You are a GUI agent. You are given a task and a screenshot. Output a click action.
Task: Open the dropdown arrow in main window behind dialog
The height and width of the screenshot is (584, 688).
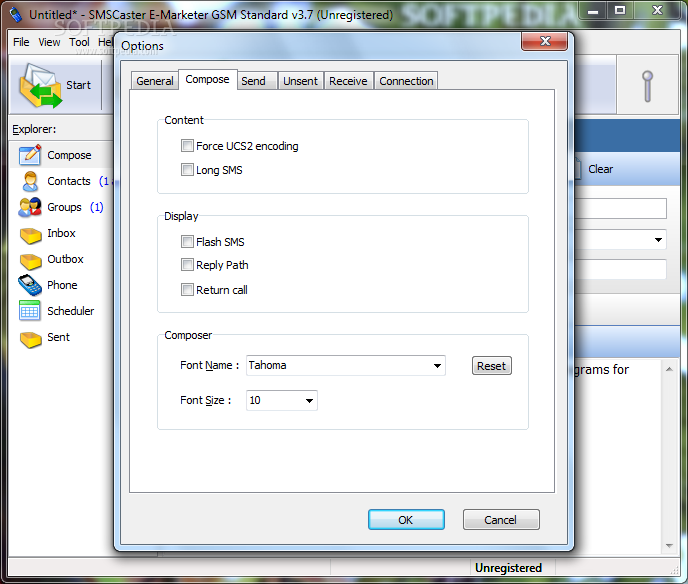(658, 240)
